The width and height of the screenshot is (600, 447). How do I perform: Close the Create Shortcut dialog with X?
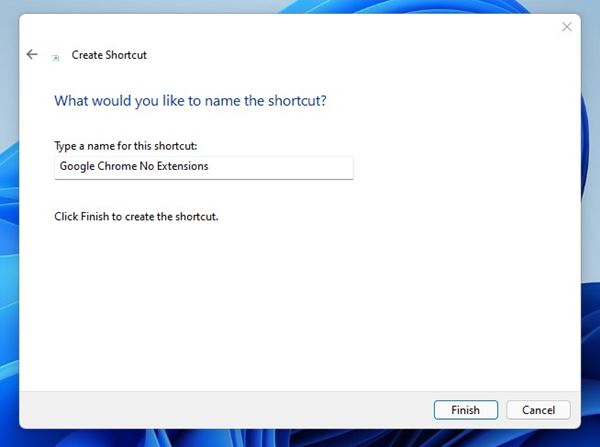[x=566, y=27]
